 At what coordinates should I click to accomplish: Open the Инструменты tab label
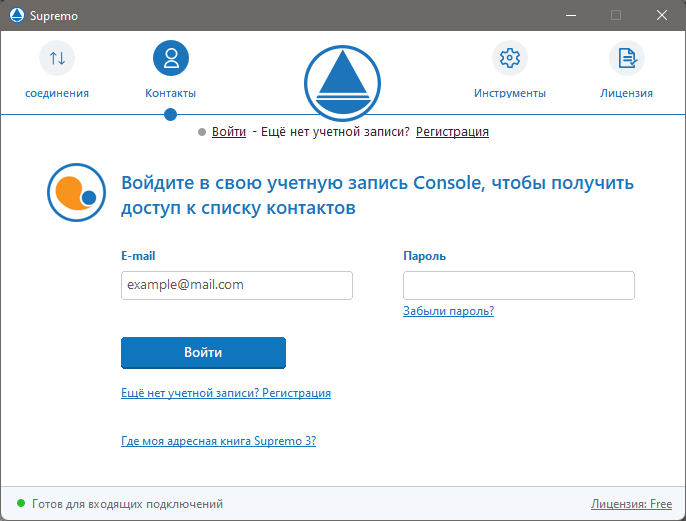pos(510,93)
